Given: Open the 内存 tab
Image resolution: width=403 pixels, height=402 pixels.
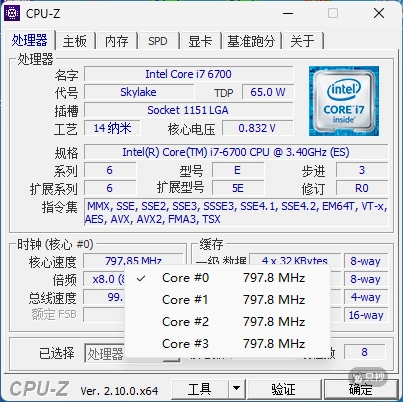Looking at the screenshot, I should (117, 41).
